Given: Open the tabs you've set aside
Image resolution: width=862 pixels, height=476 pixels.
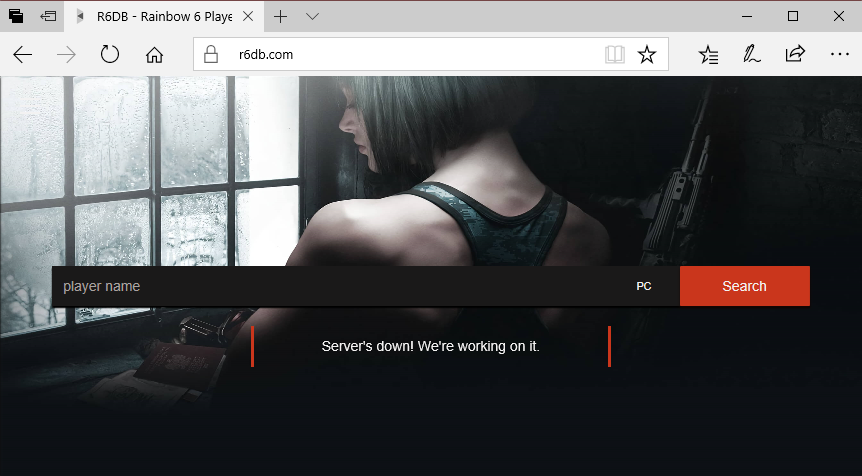Looking at the screenshot, I should (x=16, y=16).
